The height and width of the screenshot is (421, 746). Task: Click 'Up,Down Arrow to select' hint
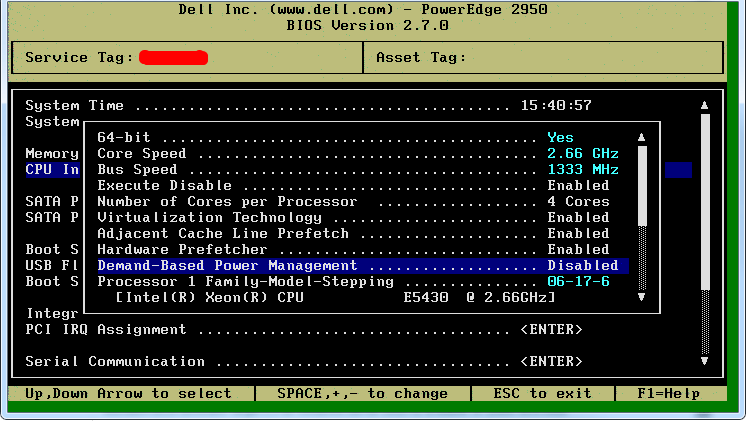coord(128,393)
